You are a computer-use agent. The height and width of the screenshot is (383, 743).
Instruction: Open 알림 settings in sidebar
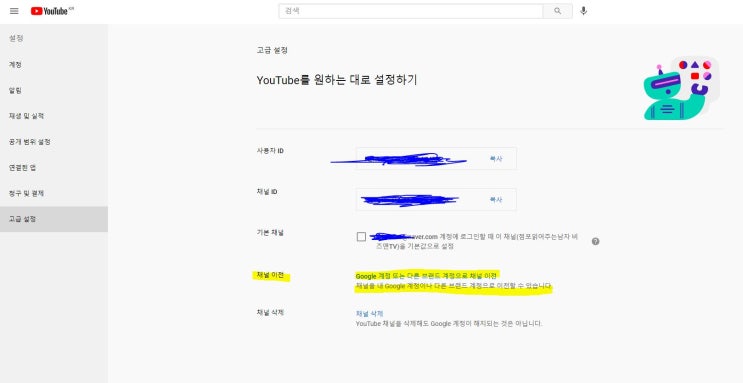coord(54,90)
